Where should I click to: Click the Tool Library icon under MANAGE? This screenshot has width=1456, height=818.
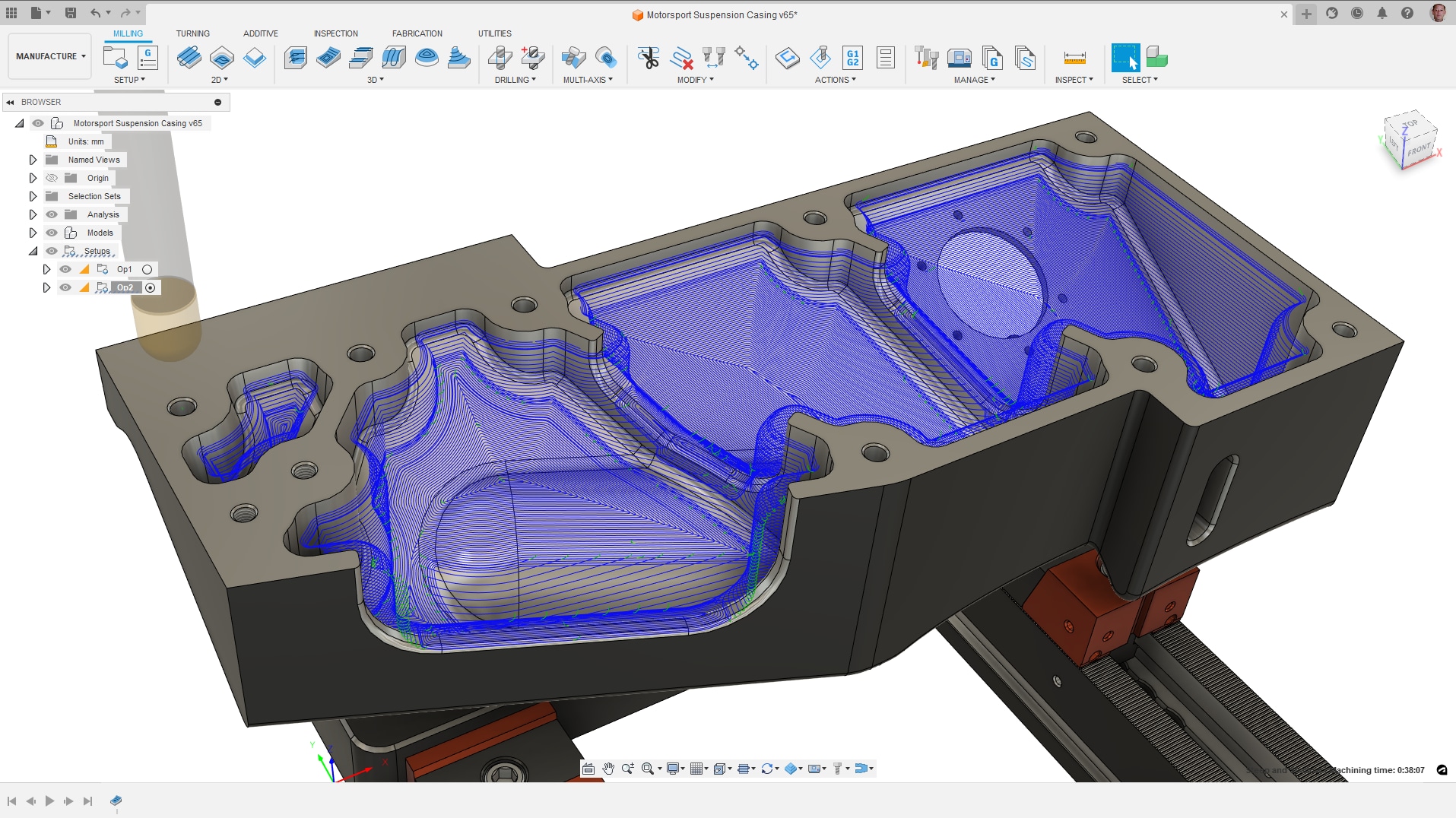(x=926, y=59)
